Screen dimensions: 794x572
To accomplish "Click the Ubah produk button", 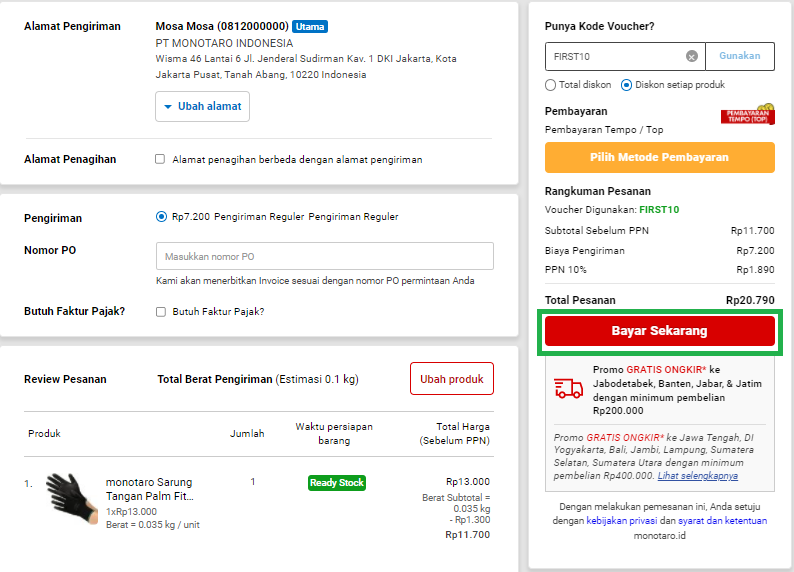I will [452, 379].
